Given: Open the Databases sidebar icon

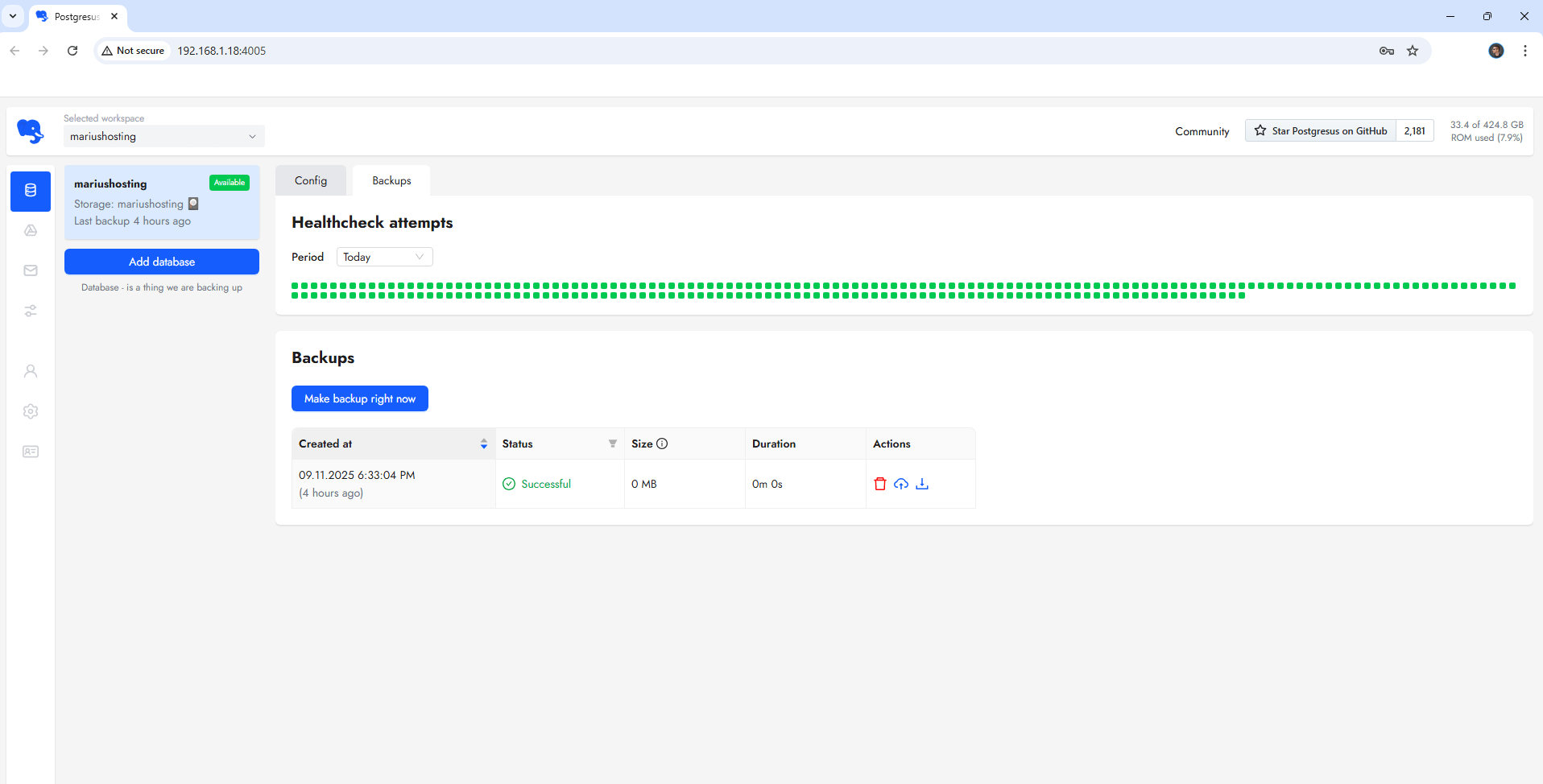Looking at the screenshot, I should click(x=31, y=191).
